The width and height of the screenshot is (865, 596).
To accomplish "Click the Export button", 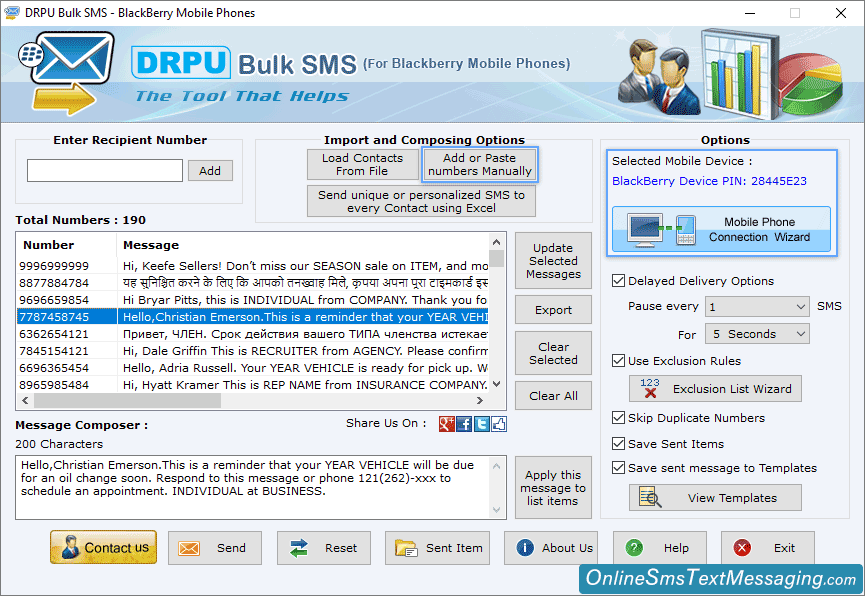I will pos(553,310).
